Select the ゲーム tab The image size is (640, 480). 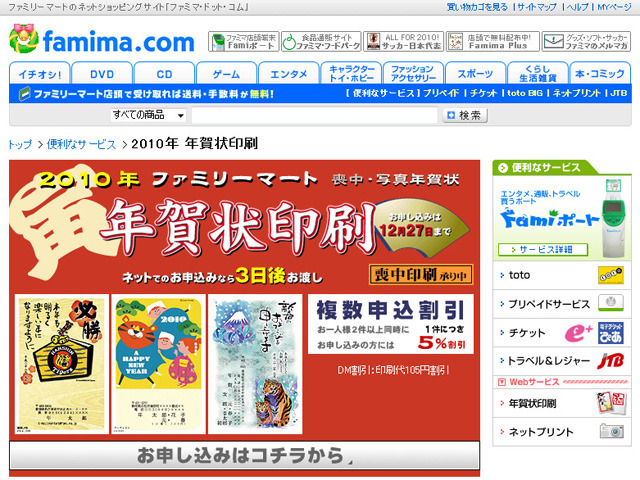(225, 74)
